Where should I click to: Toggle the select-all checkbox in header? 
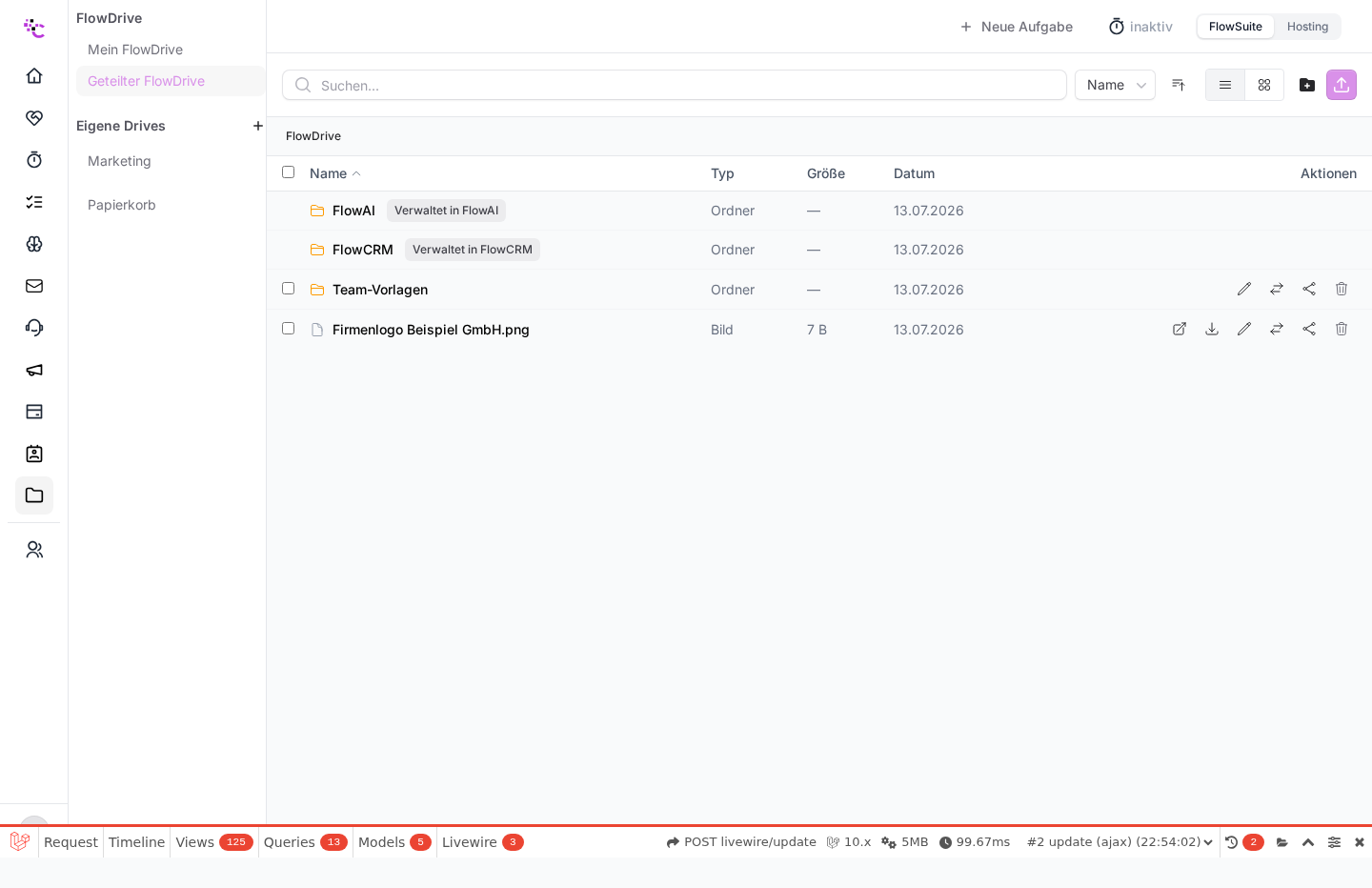click(x=288, y=172)
